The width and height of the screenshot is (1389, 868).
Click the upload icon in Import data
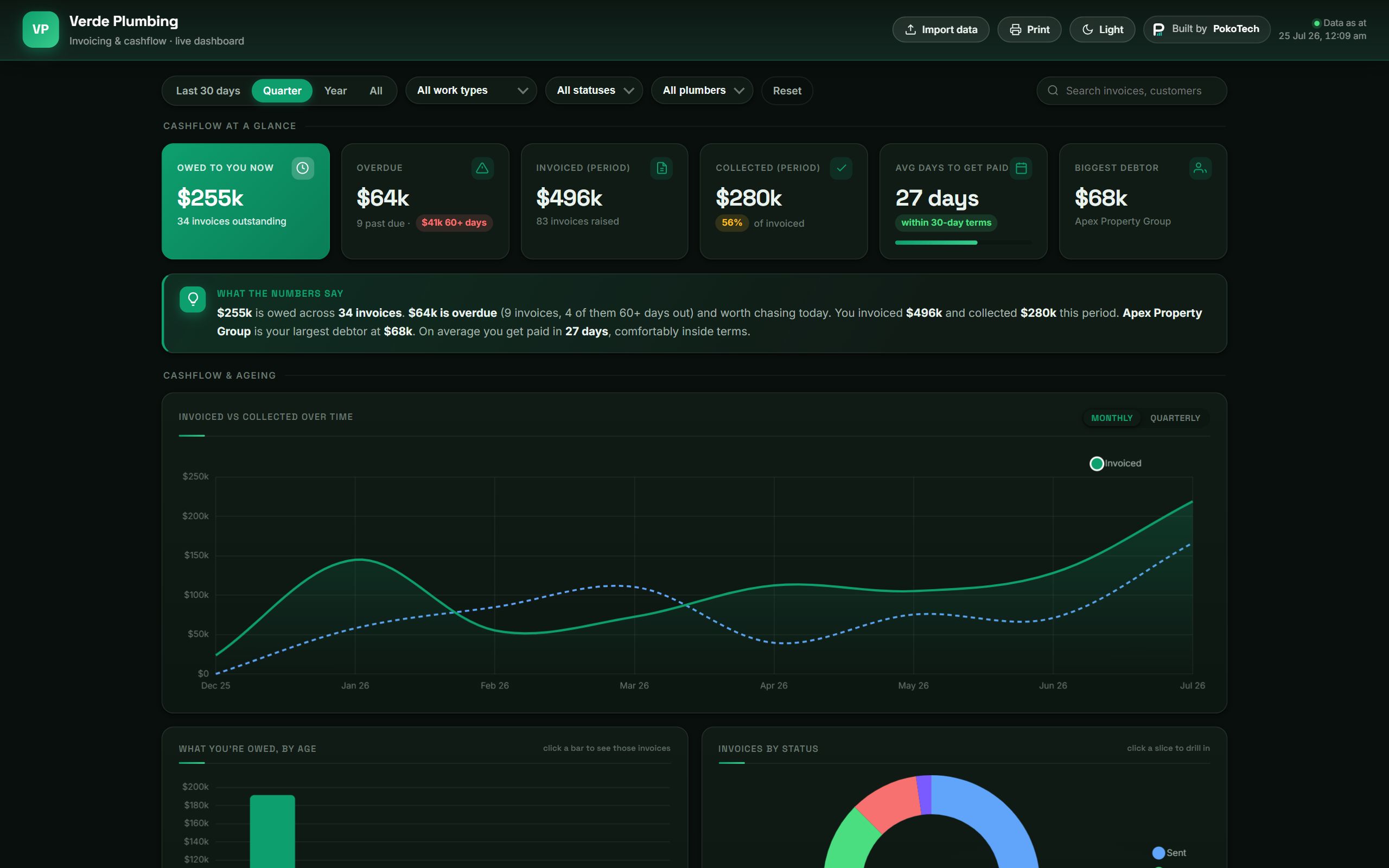(x=910, y=29)
